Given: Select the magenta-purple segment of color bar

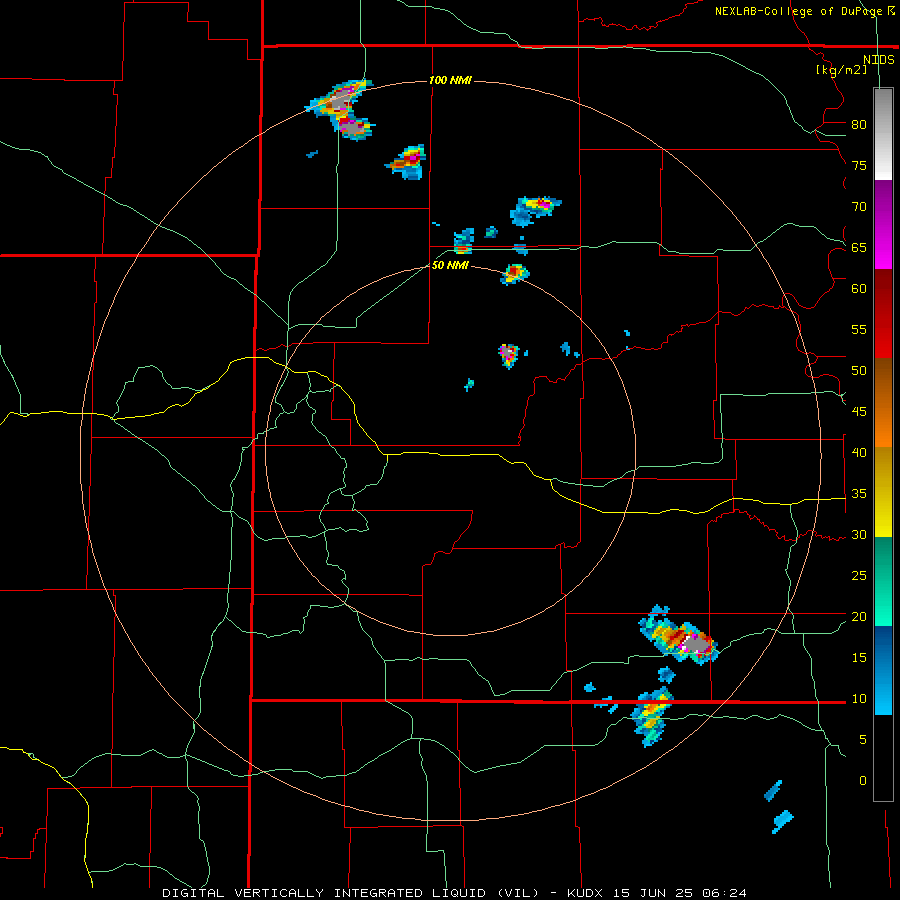Looking at the screenshot, I should [x=883, y=224].
